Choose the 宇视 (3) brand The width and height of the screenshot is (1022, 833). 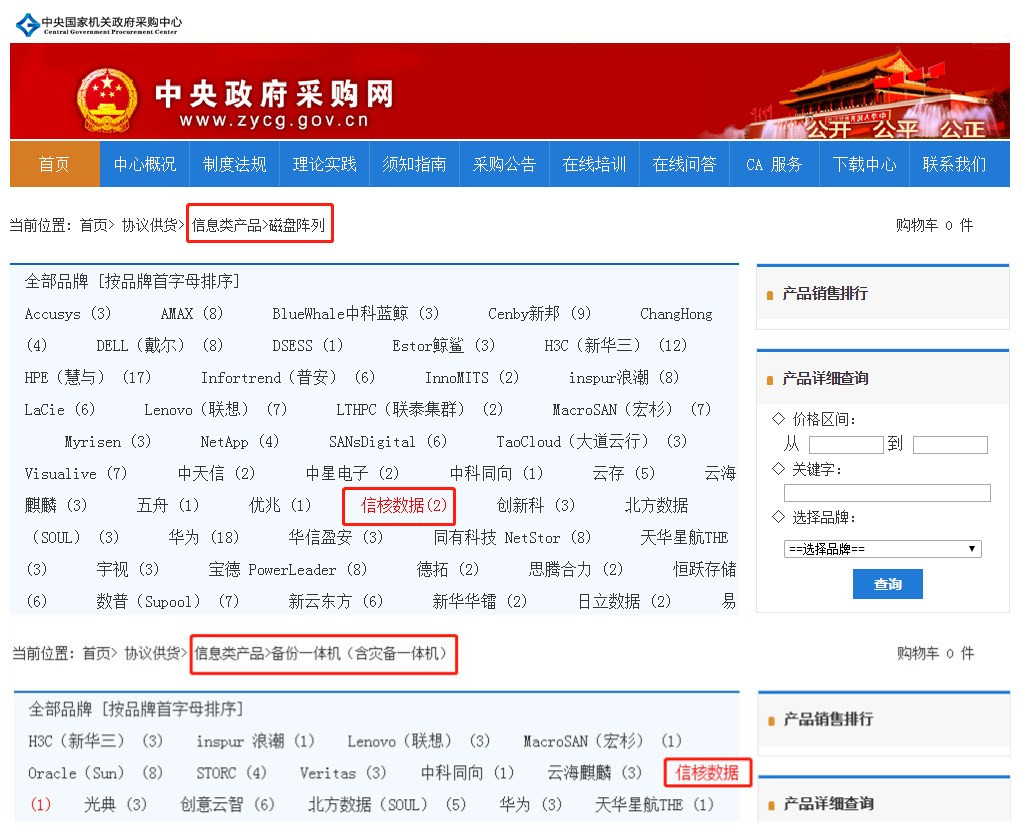coord(128,570)
